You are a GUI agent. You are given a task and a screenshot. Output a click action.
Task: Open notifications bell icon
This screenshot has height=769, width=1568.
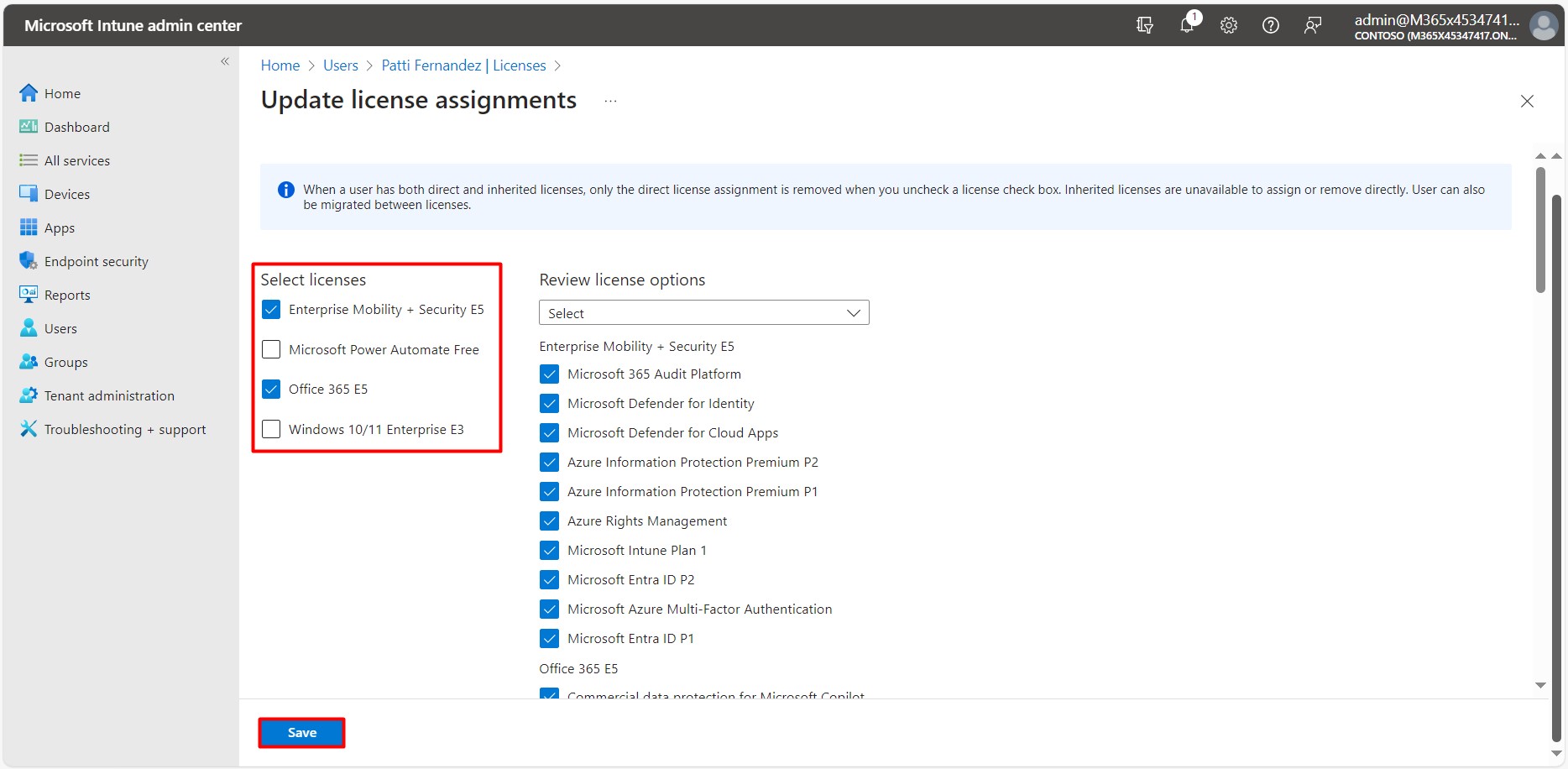point(1187,25)
